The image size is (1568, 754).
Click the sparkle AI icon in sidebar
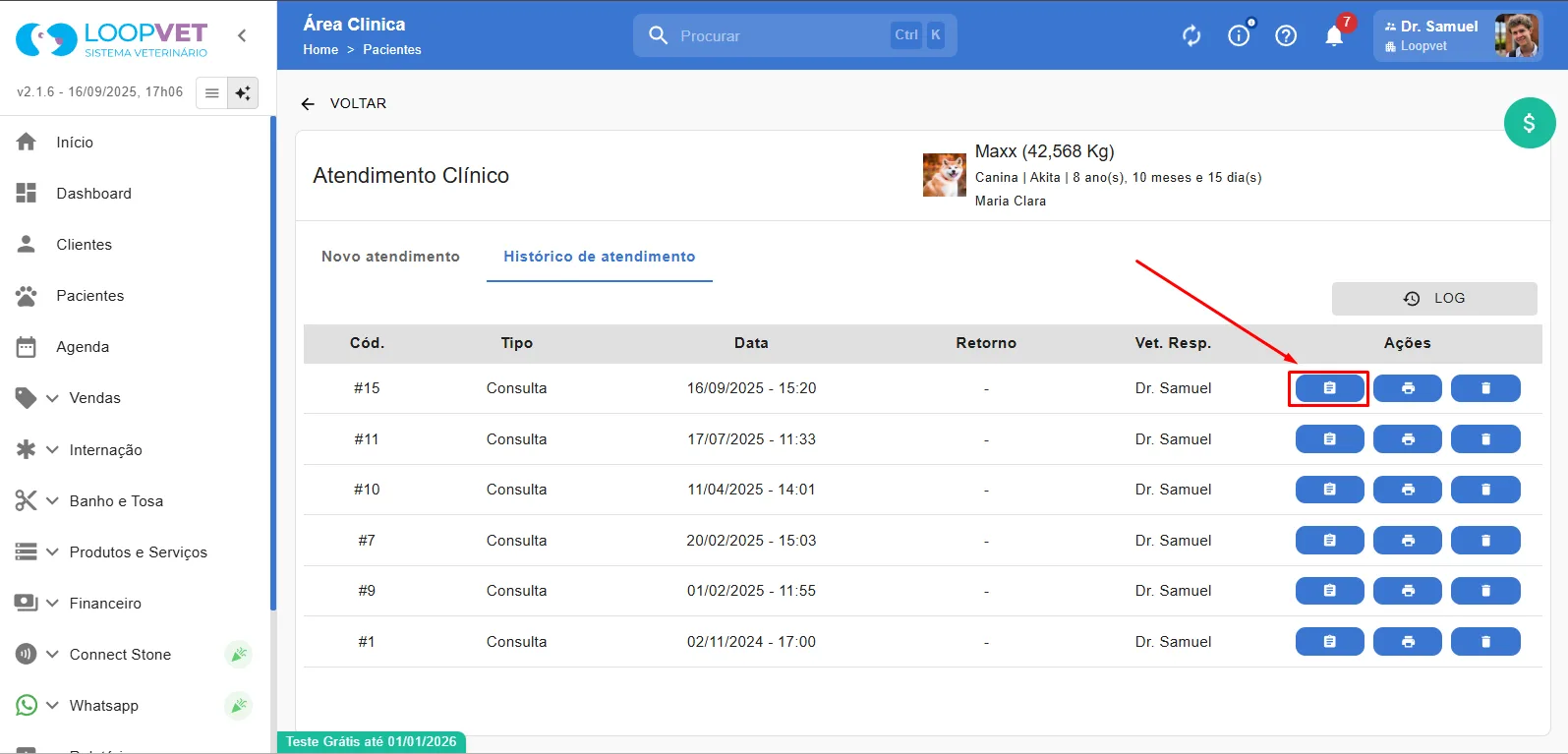243,92
